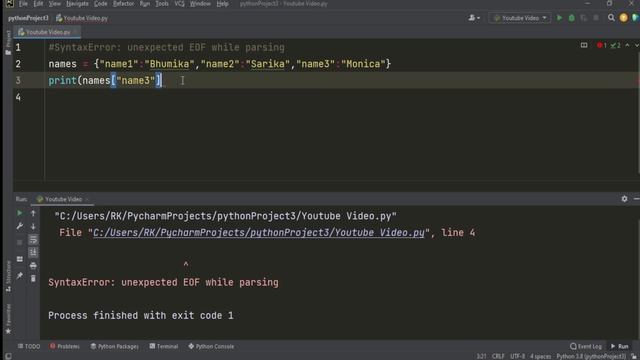Viewport: 640px width, 360px height.
Task: Run the Youtube Video configuration from the top toolbar
Action: 559,18
